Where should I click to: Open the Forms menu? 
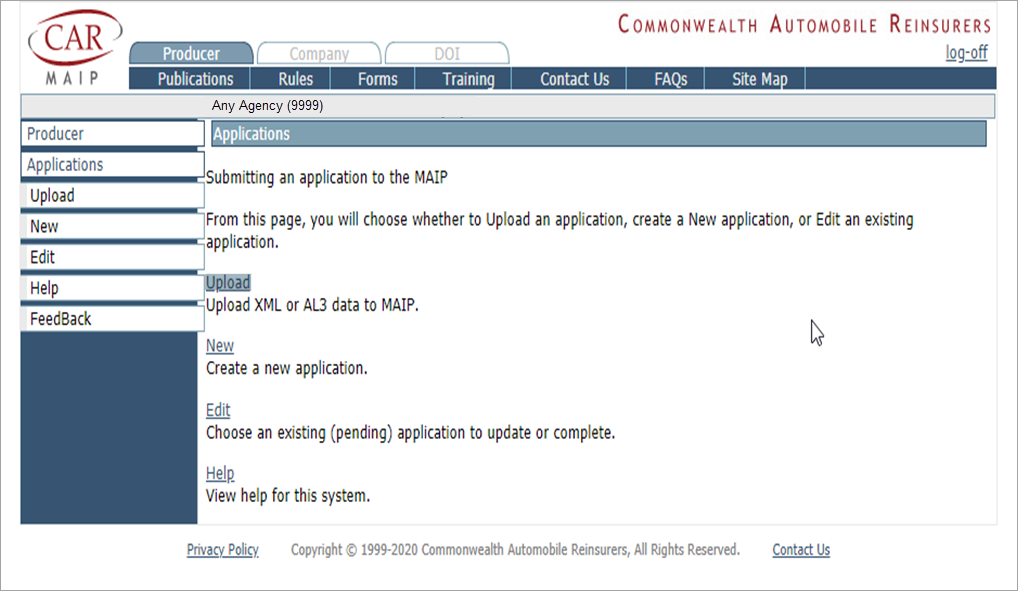pyautogui.click(x=377, y=79)
